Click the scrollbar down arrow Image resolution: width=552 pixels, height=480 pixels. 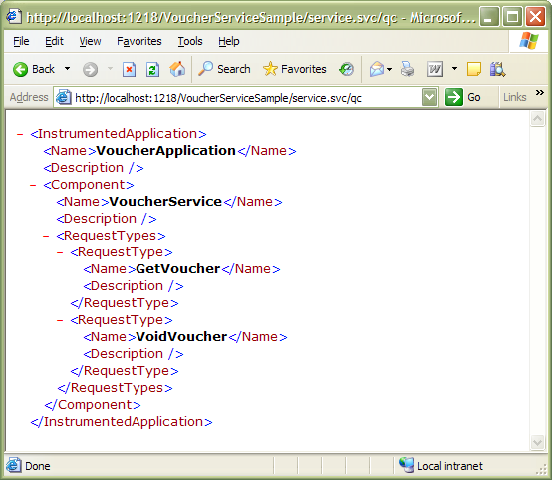pos(537,442)
